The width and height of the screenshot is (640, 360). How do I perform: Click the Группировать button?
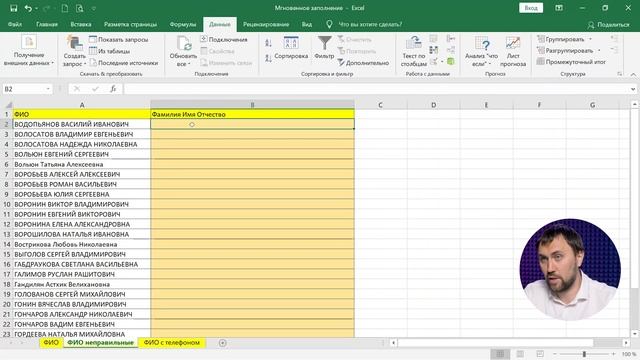tap(564, 39)
